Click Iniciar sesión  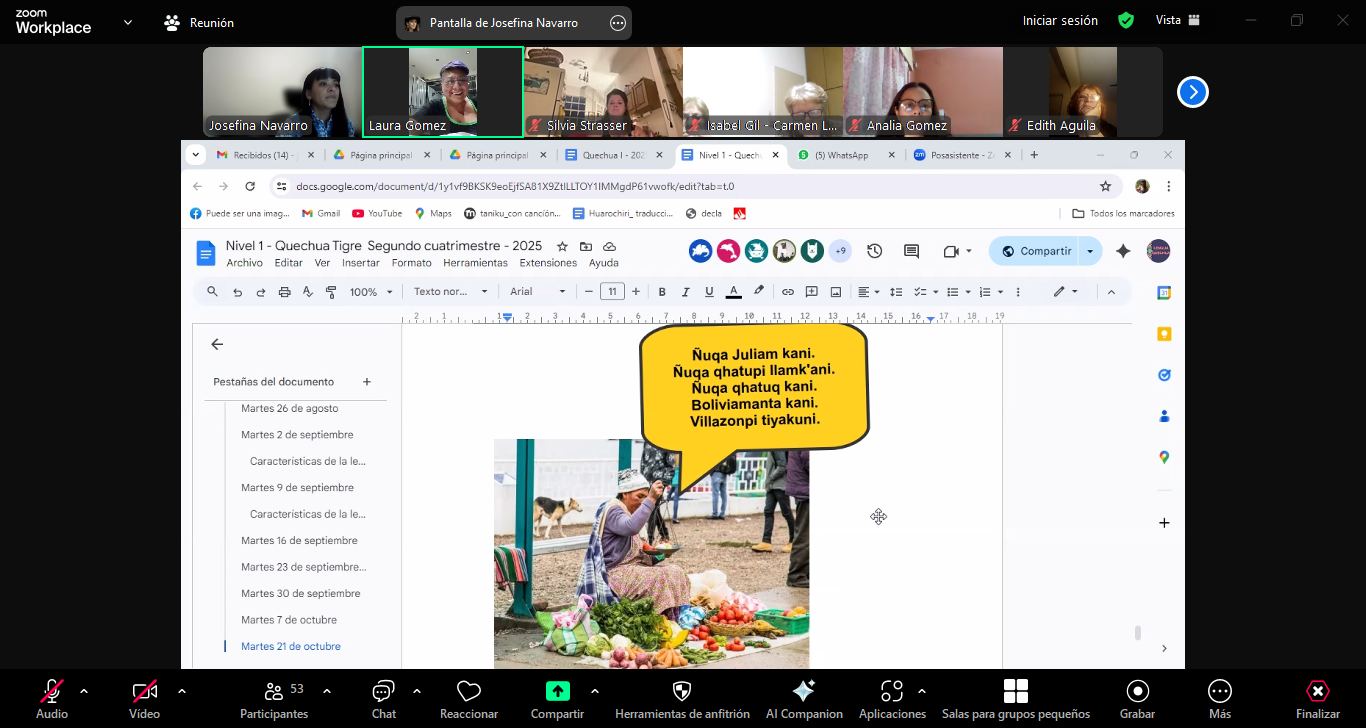1059,21
